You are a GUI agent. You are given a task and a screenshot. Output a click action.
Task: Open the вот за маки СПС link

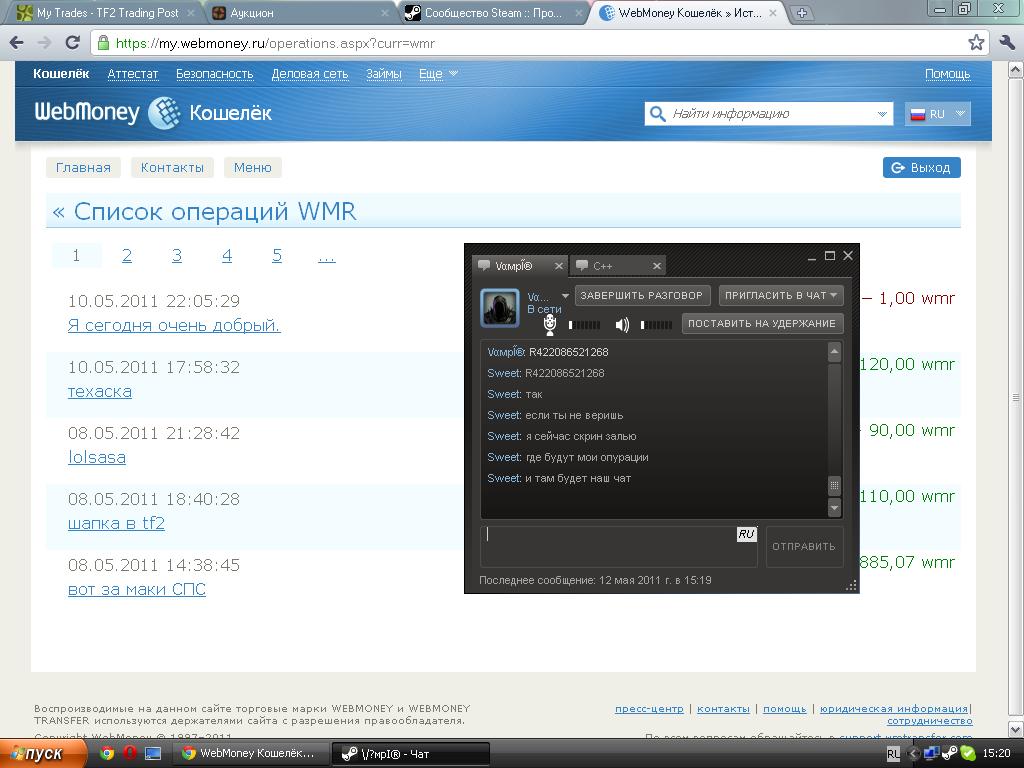pyautogui.click(x=136, y=589)
